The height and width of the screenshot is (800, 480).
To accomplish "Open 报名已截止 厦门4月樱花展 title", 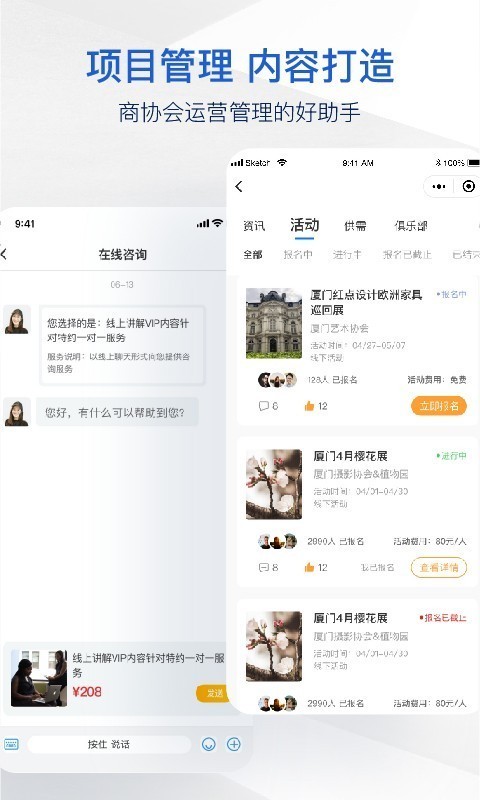I will point(350,618).
